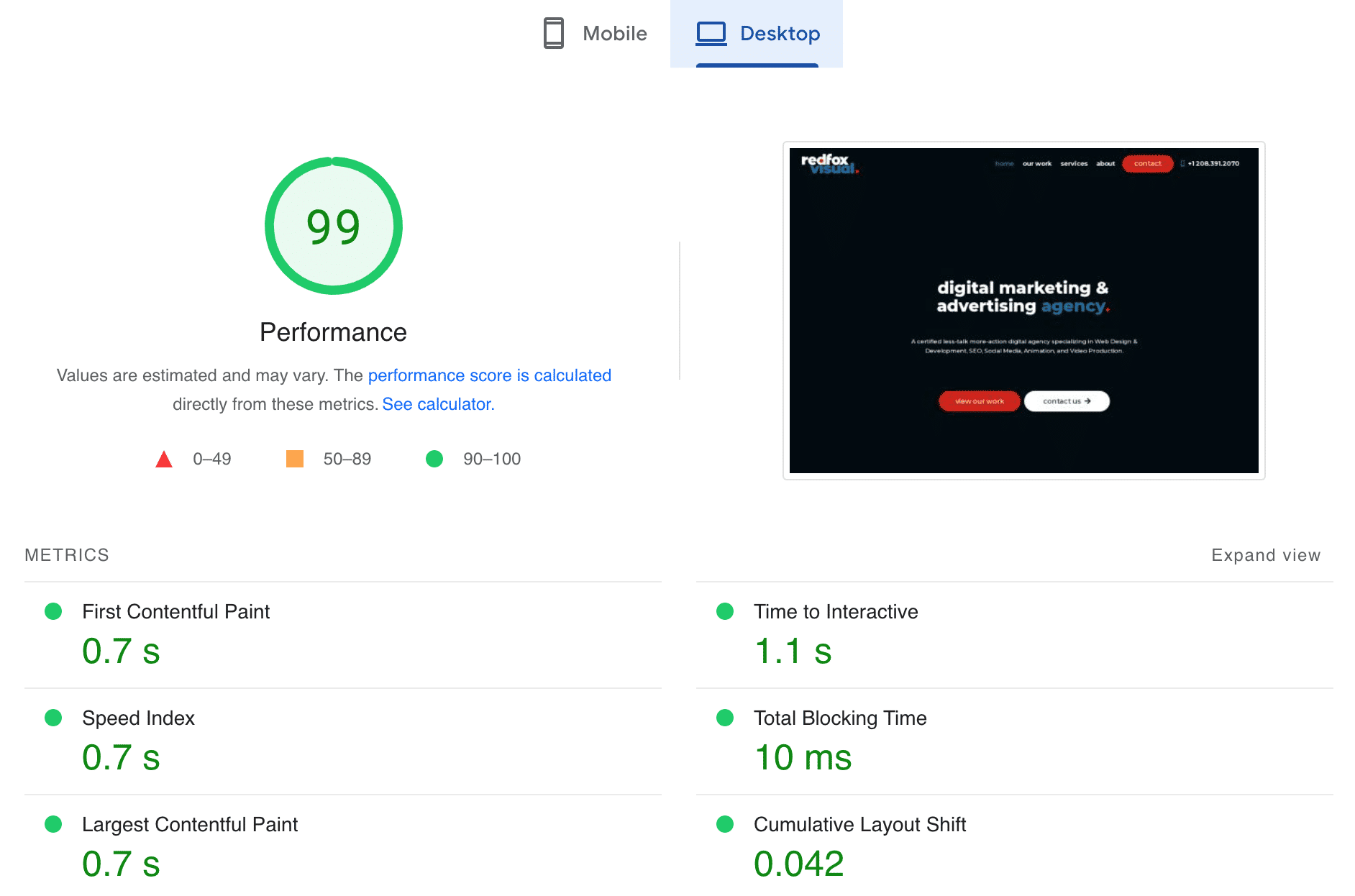Click the contact us button in preview
The image size is (1355, 896).
pos(1067,401)
